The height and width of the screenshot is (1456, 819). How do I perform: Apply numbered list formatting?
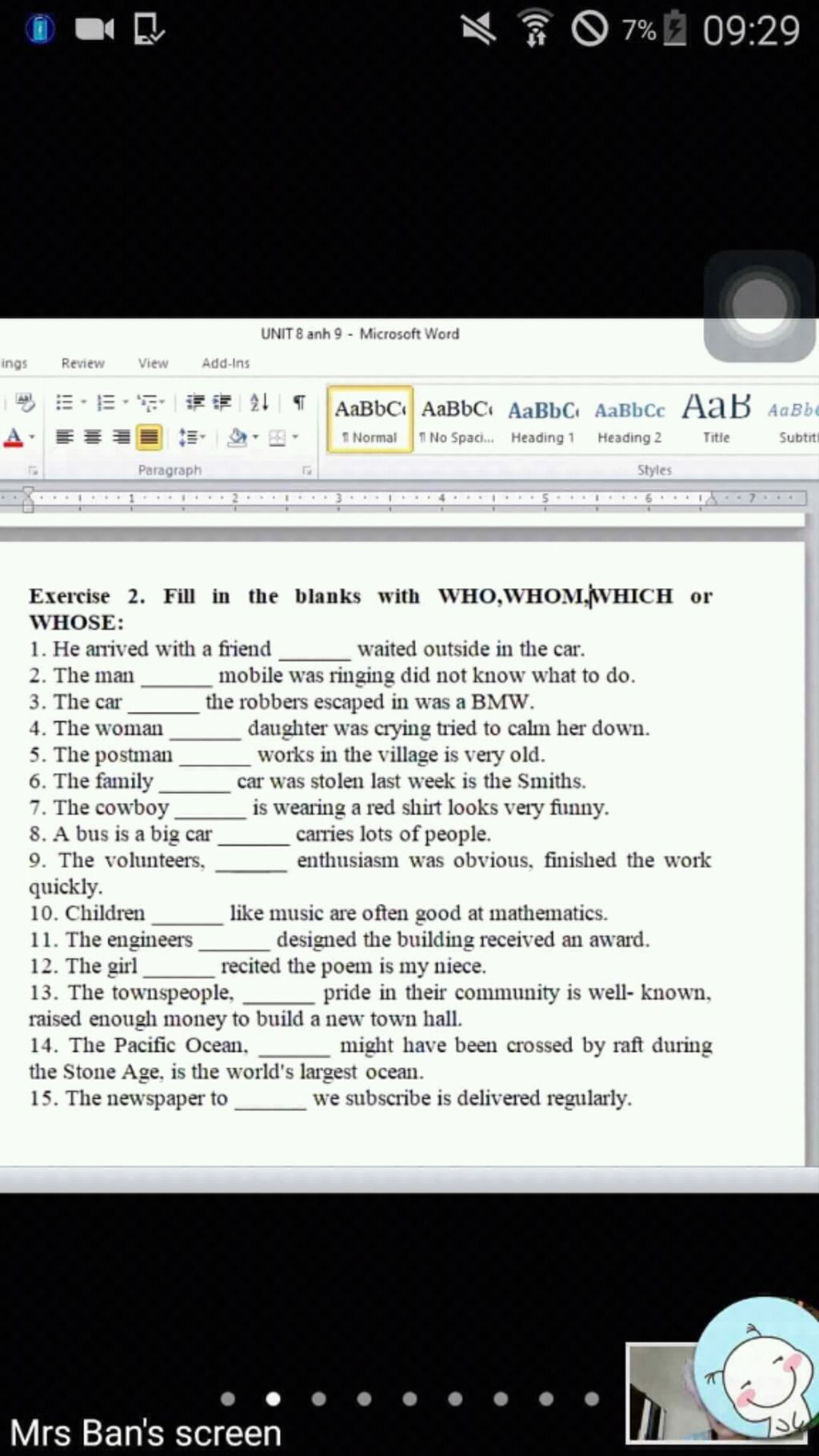pyautogui.click(x=106, y=402)
